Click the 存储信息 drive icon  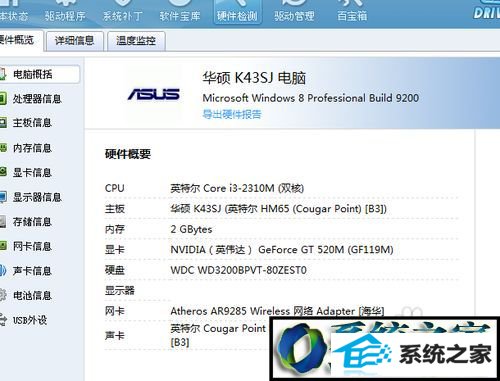[3, 222]
